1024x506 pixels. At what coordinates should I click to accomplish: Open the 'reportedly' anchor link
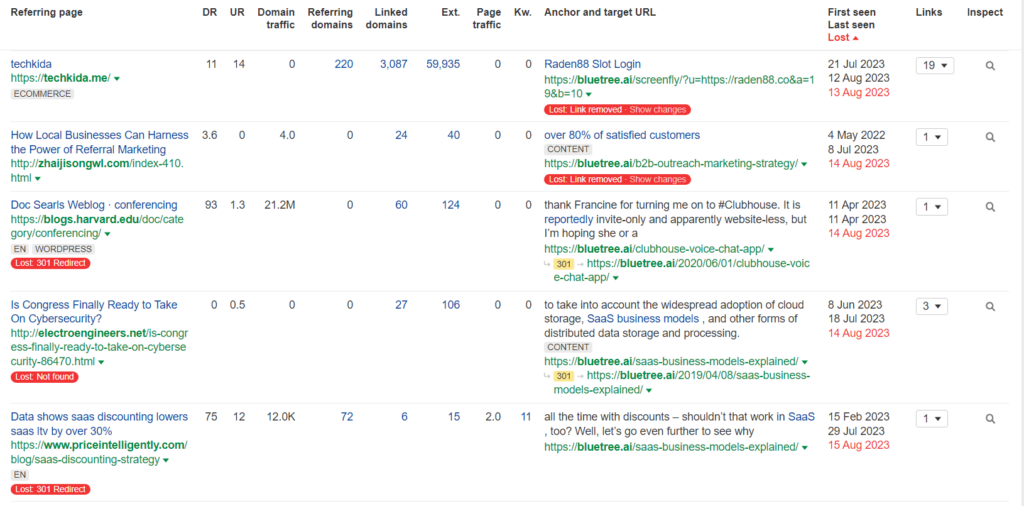pos(569,219)
